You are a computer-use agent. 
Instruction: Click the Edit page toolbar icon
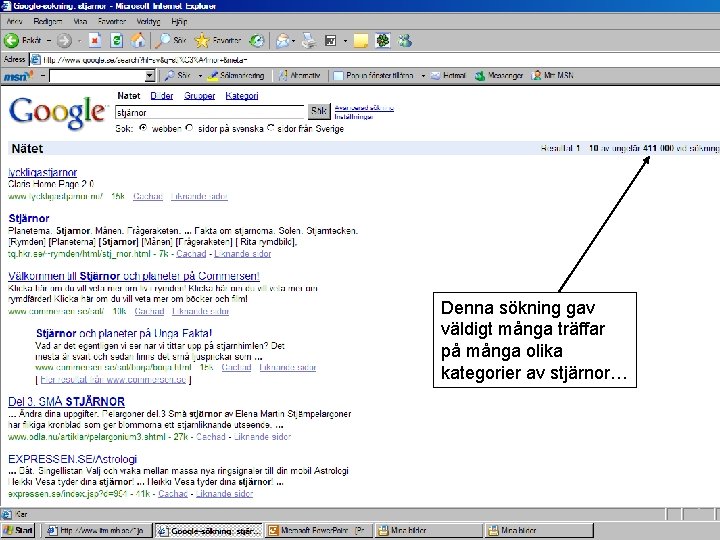point(331,41)
